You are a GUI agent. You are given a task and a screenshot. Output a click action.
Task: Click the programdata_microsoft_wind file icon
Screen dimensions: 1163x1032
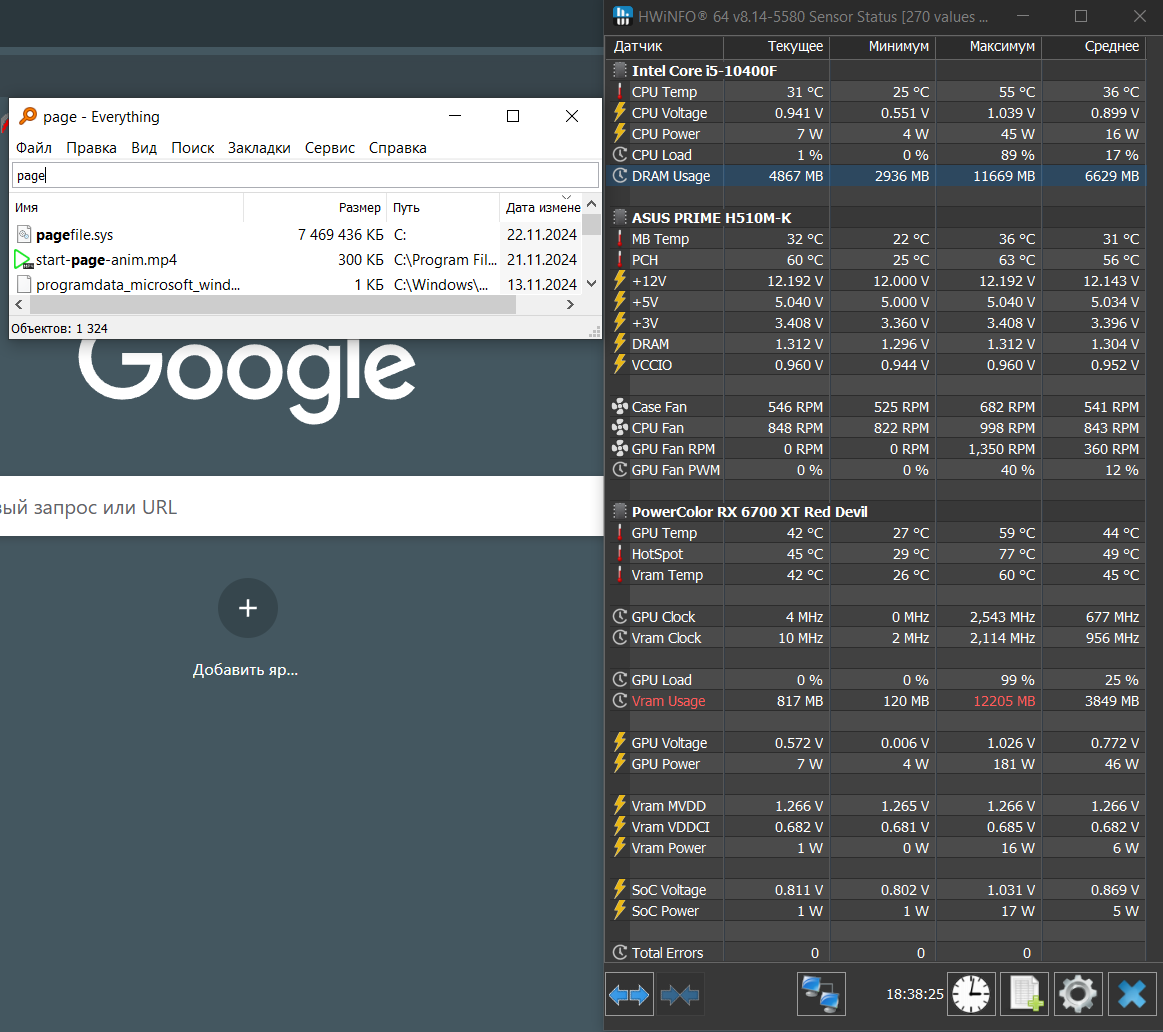pyautogui.click(x=24, y=284)
